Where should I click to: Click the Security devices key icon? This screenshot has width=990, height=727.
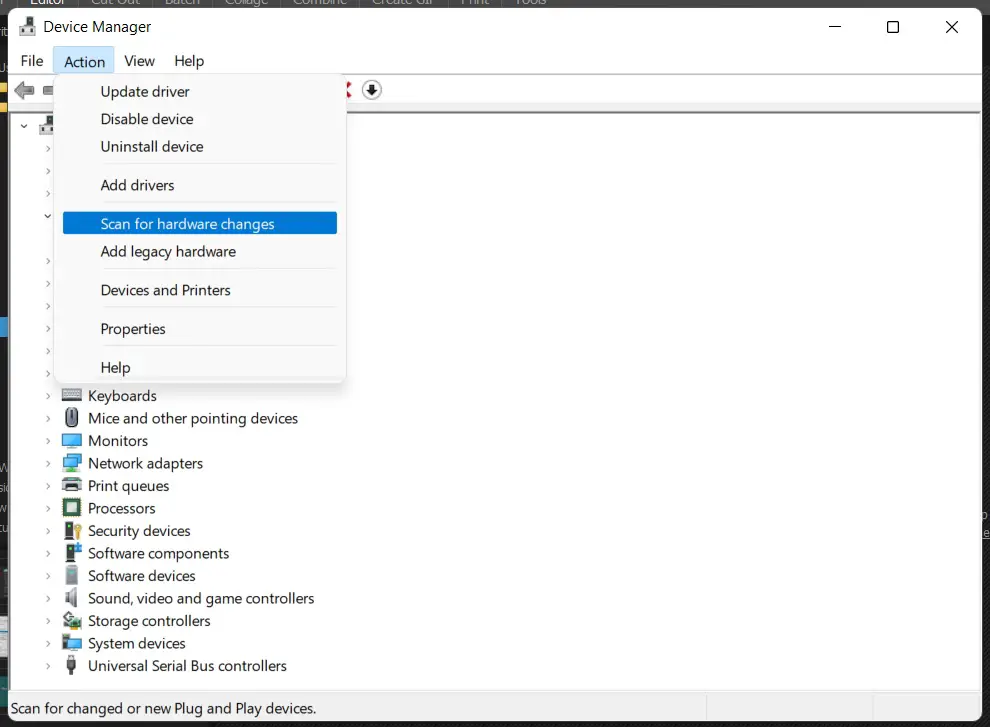click(x=73, y=531)
